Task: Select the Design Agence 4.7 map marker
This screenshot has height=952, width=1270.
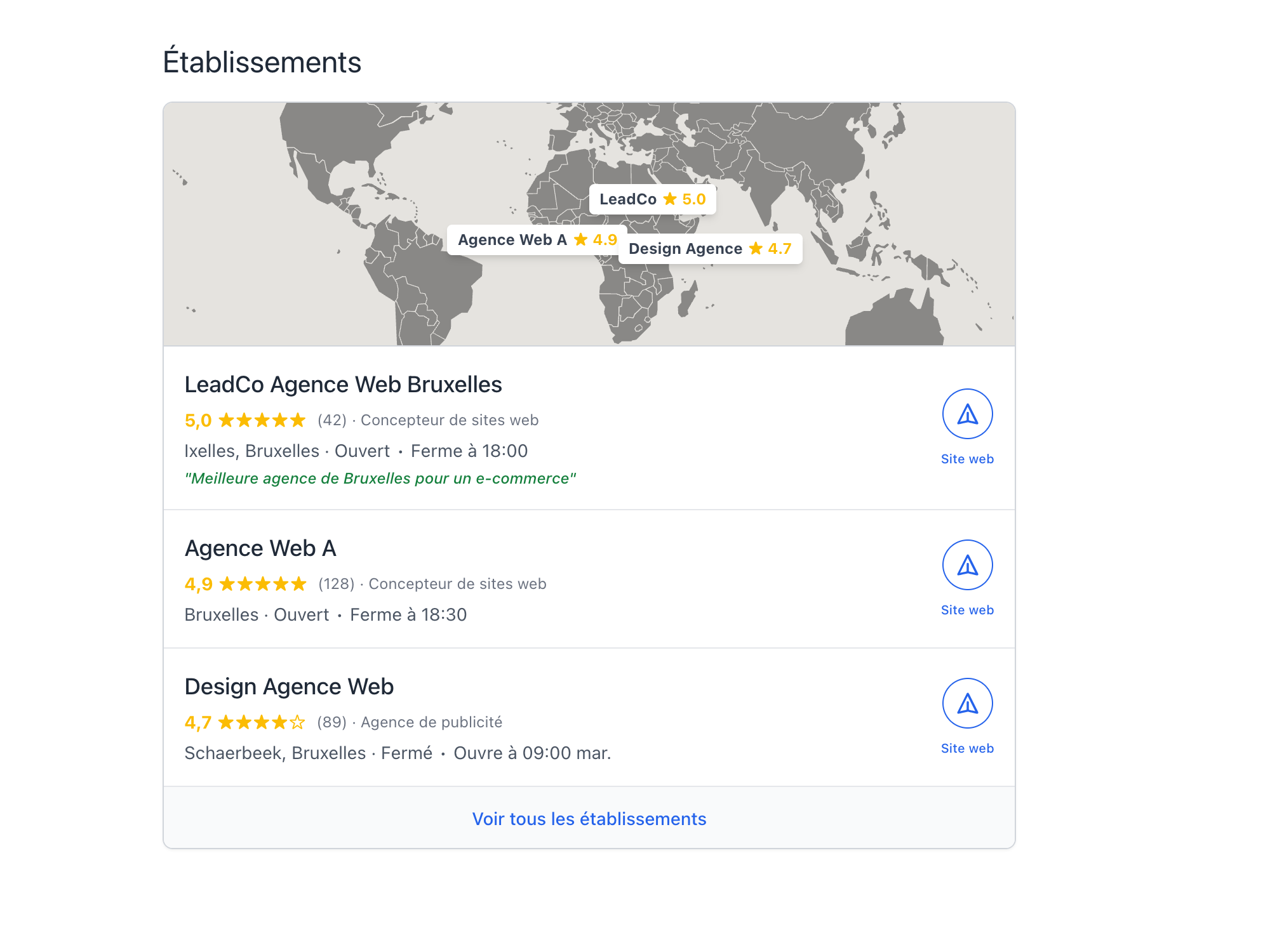Action: 709,248
